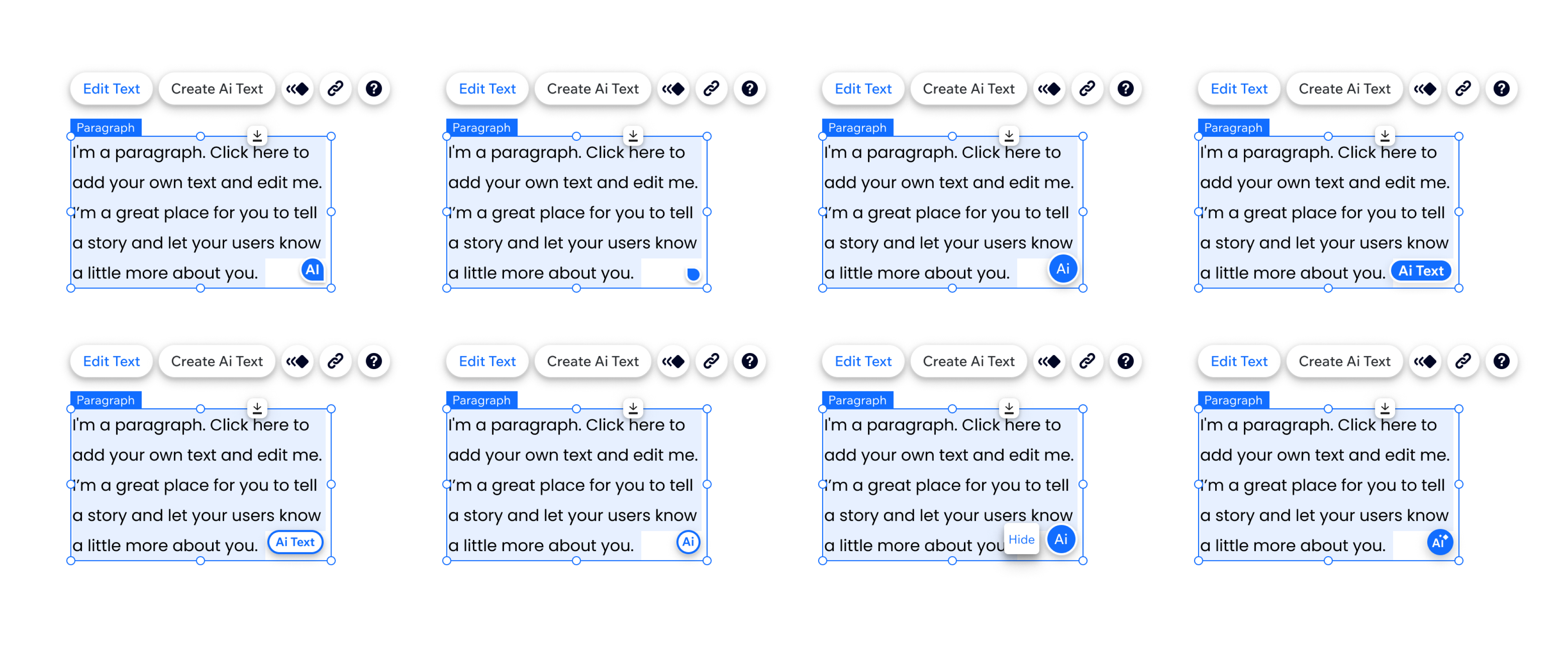This screenshot has width=1568, height=646.
Task: Click the Ai badge with sparkle star
Action: (1439, 542)
